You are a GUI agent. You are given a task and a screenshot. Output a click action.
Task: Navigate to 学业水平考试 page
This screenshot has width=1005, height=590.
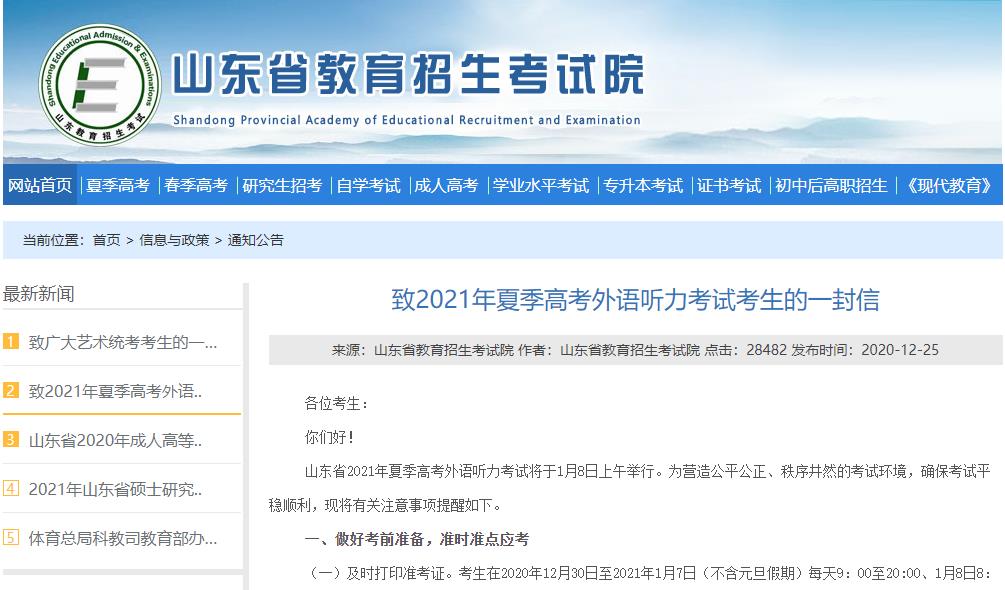(x=540, y=185)
